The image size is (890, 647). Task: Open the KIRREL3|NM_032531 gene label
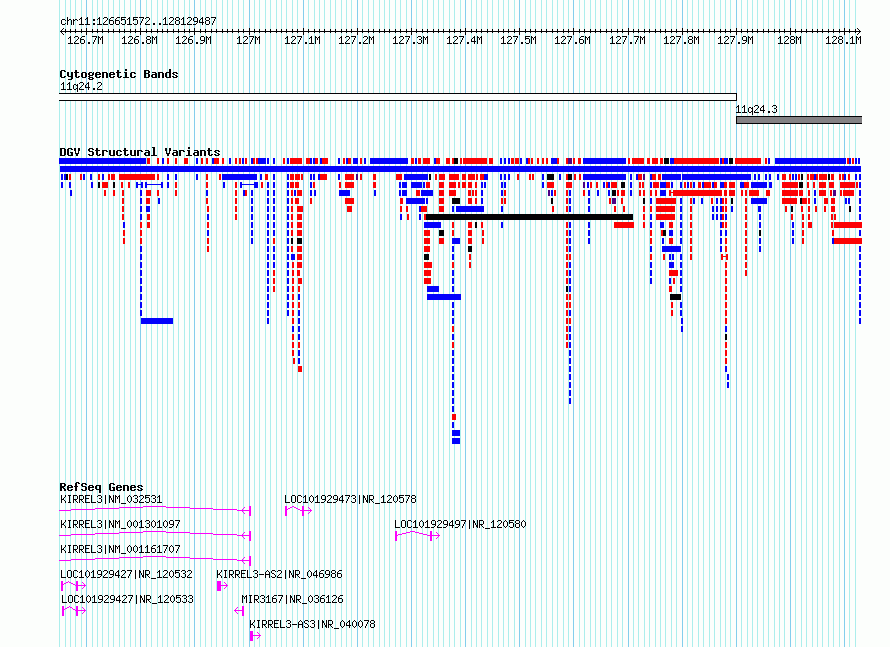111,499
